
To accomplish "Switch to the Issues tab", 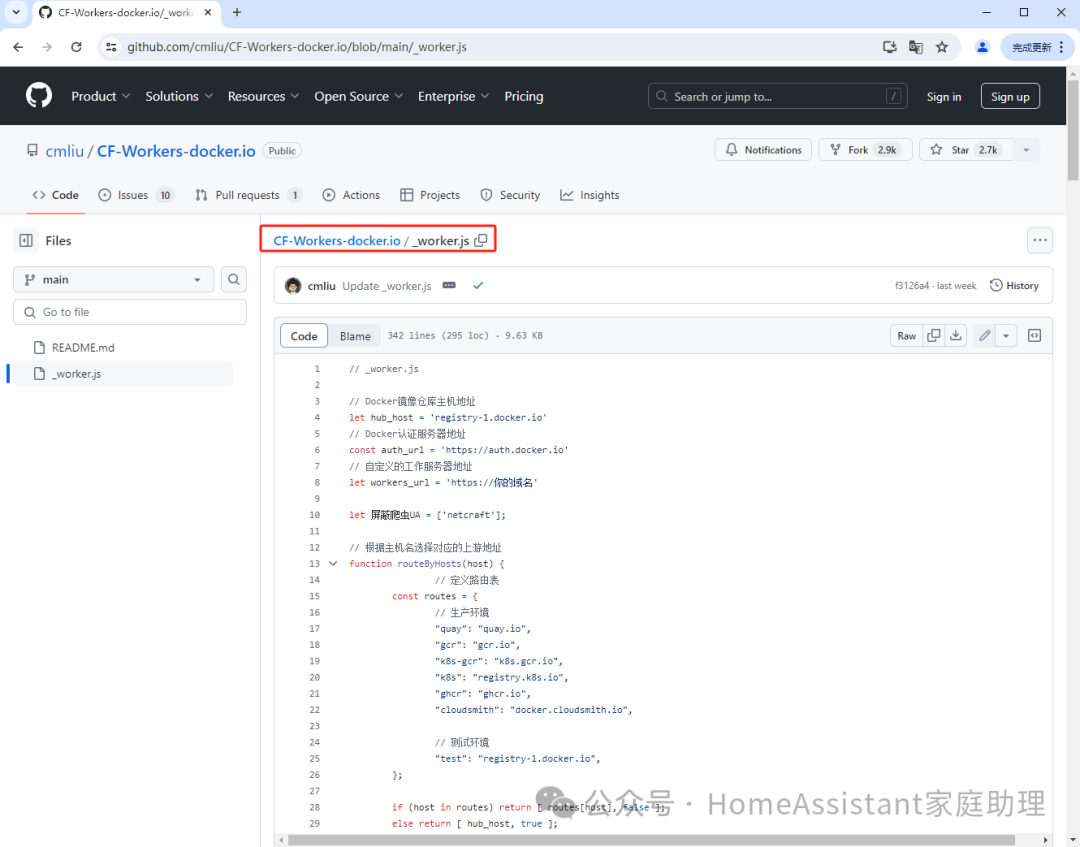I will [x=136, y=195].
